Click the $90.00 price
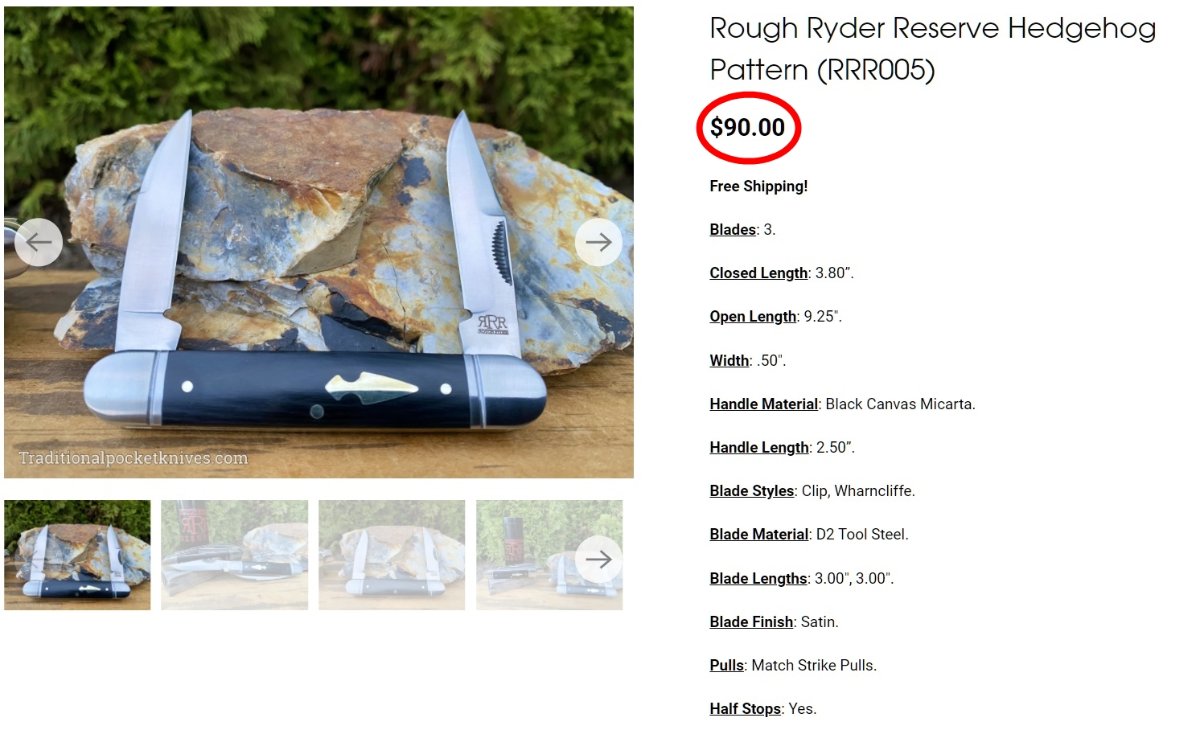1200x730 pixels. 748,128
